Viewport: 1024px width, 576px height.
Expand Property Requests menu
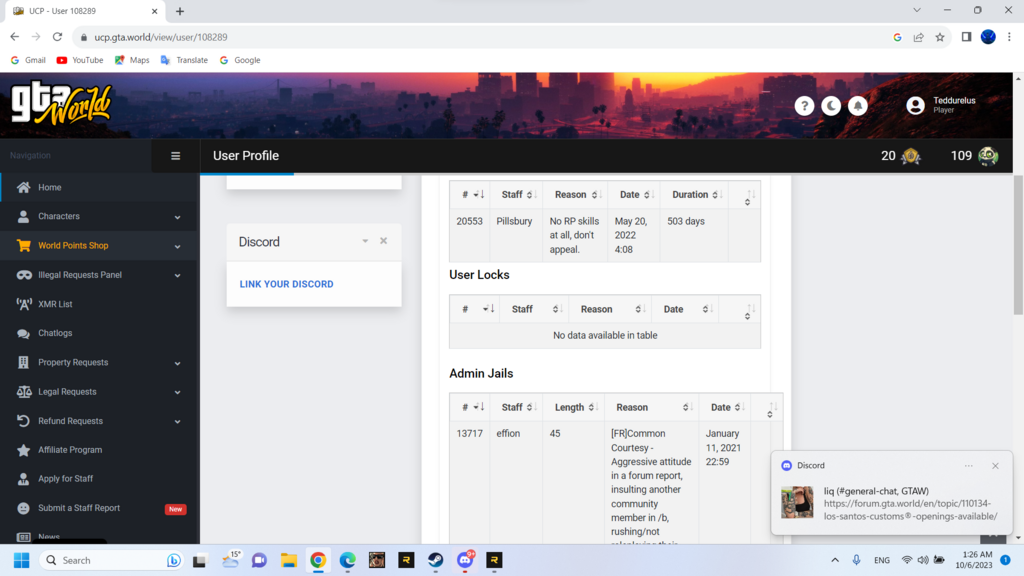point(99,362)
